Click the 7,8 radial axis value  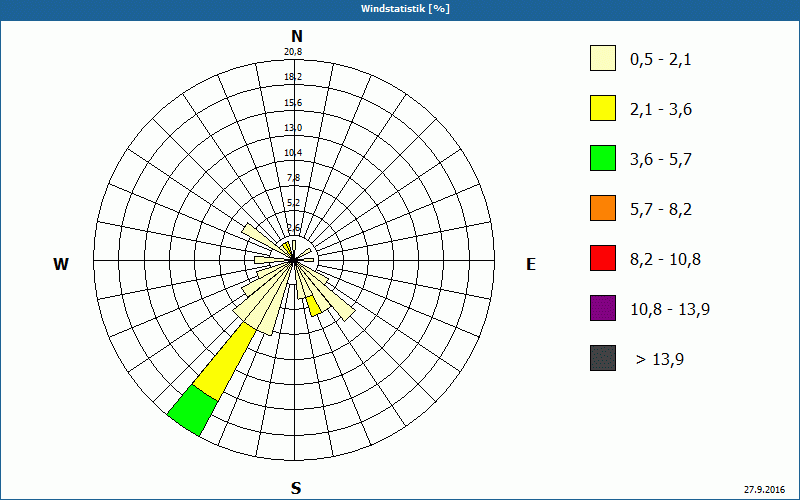click(x=294, y=178)
